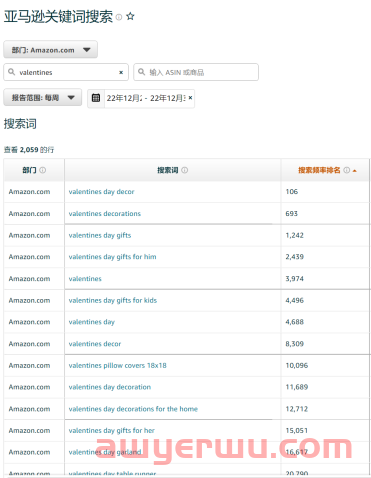The height and width of the screenshot is (478, 371).
Task: Click the 搜索词 column header
Action: (x=173, y=170)
